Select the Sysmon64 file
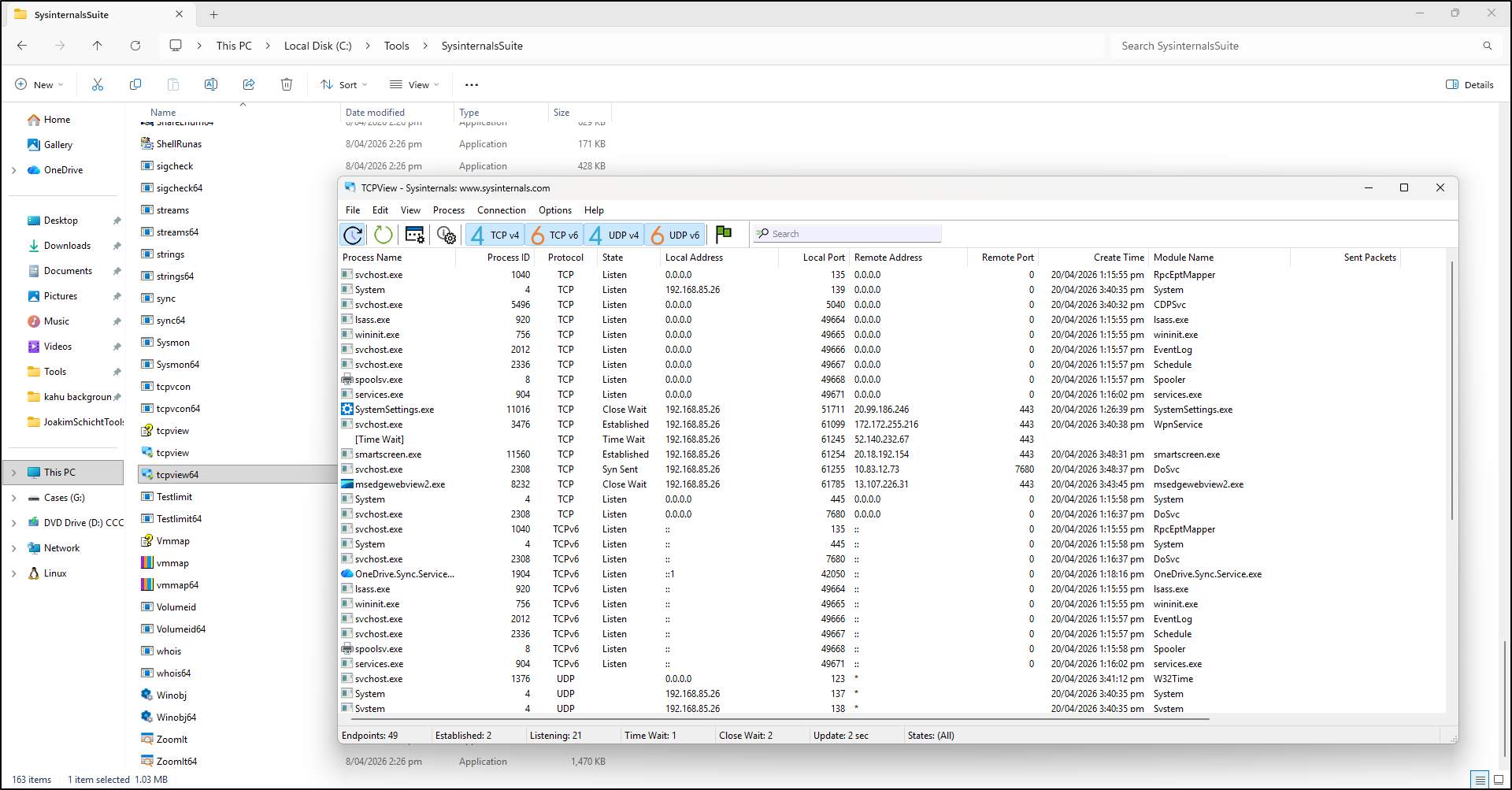 click(x=178, y=365)
